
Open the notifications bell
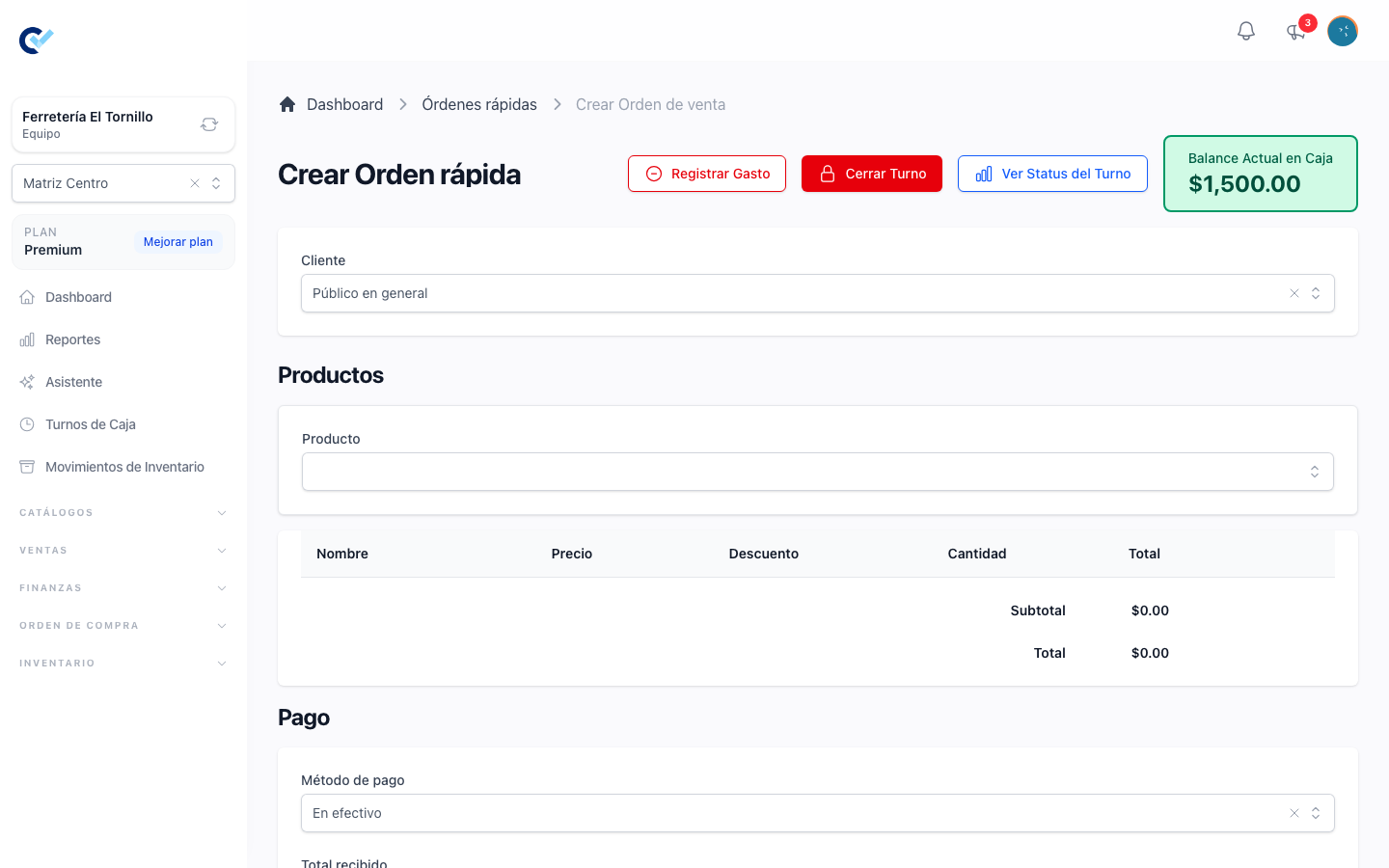pyautogui.click(x=1246, y=31)
